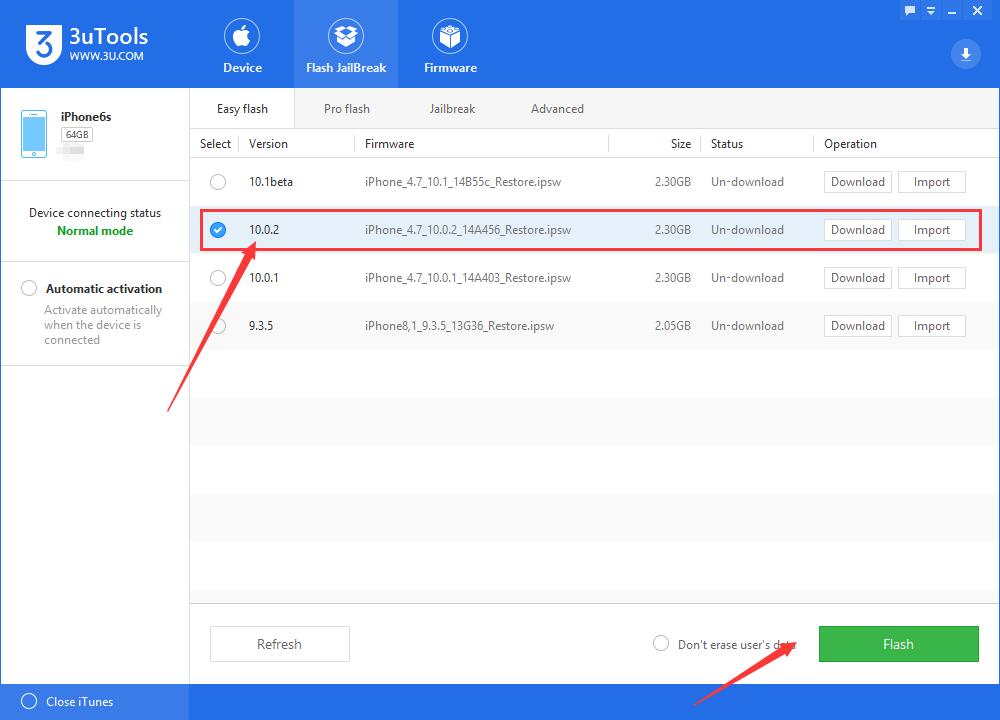Click the green Flash button
The image size is (1000, 720).
pos(899,644)
